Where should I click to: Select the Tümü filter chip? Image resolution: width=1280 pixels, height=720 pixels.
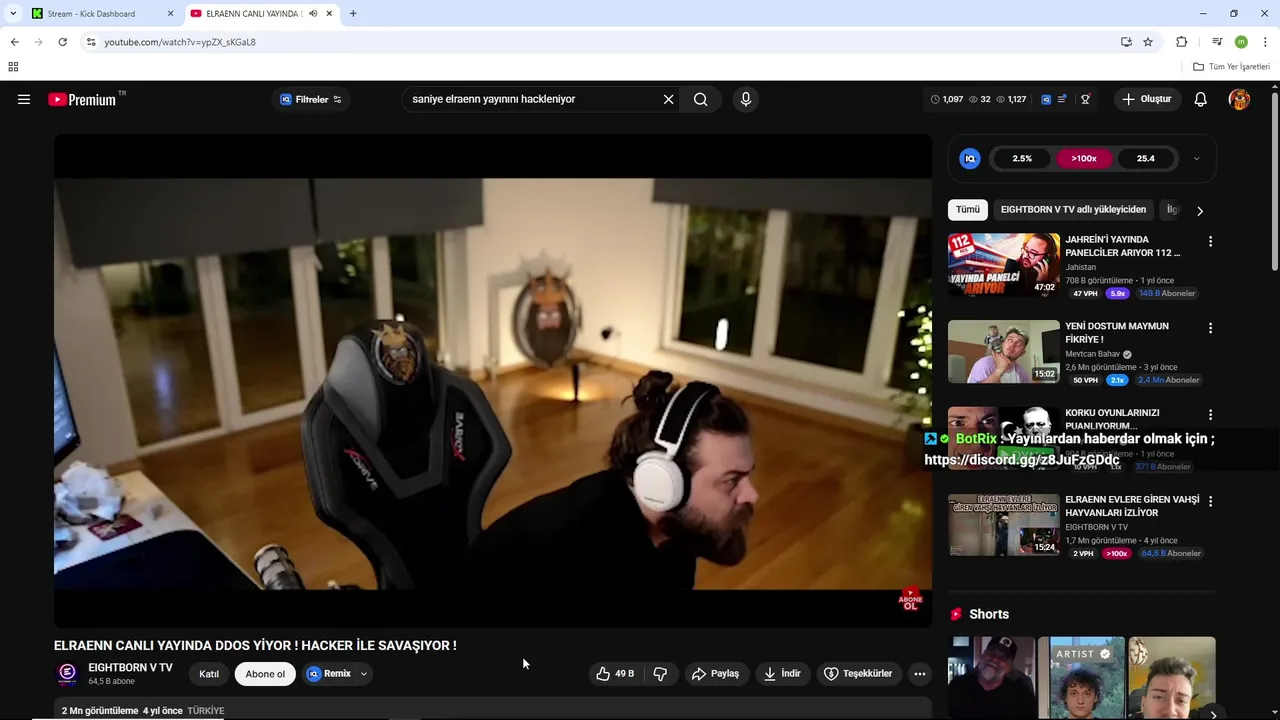968,210
